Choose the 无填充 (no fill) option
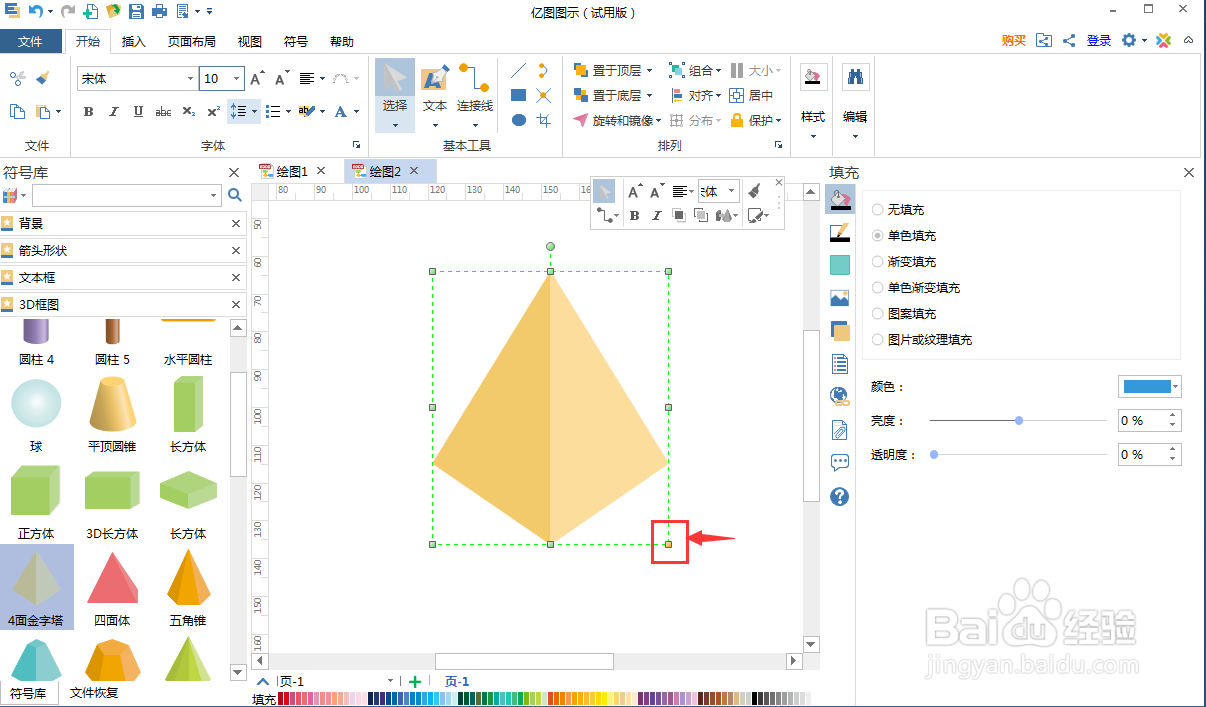 [x=880, y=209]
